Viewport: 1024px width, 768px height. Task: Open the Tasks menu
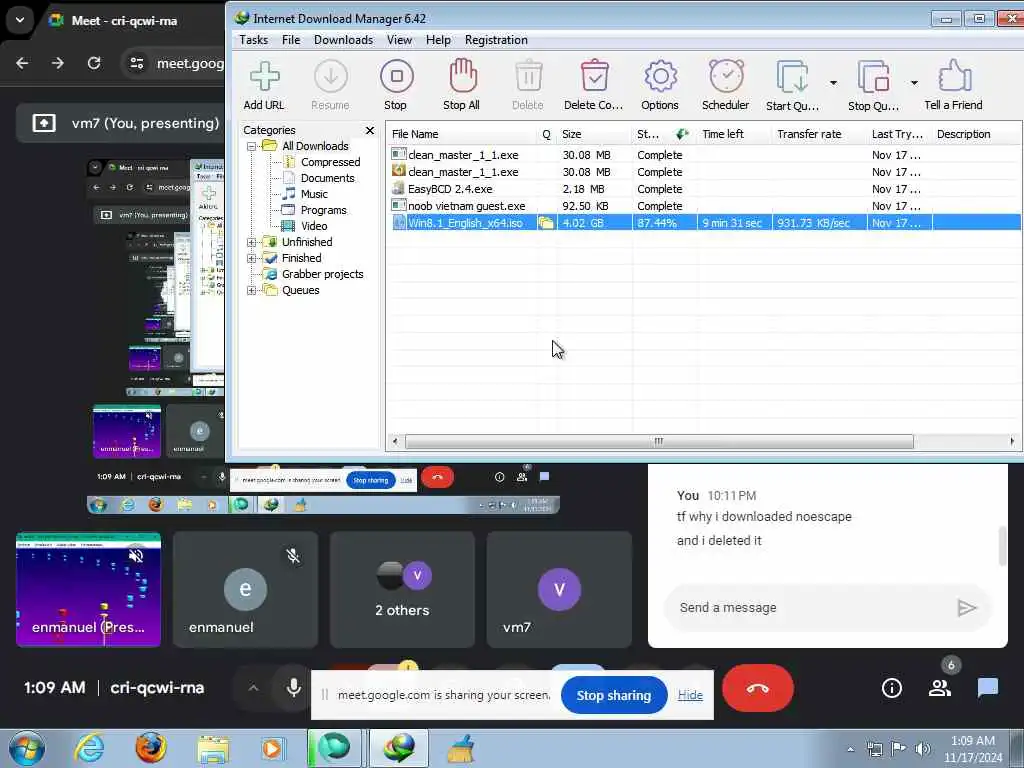pyautogui.click(x=253, y=40)
